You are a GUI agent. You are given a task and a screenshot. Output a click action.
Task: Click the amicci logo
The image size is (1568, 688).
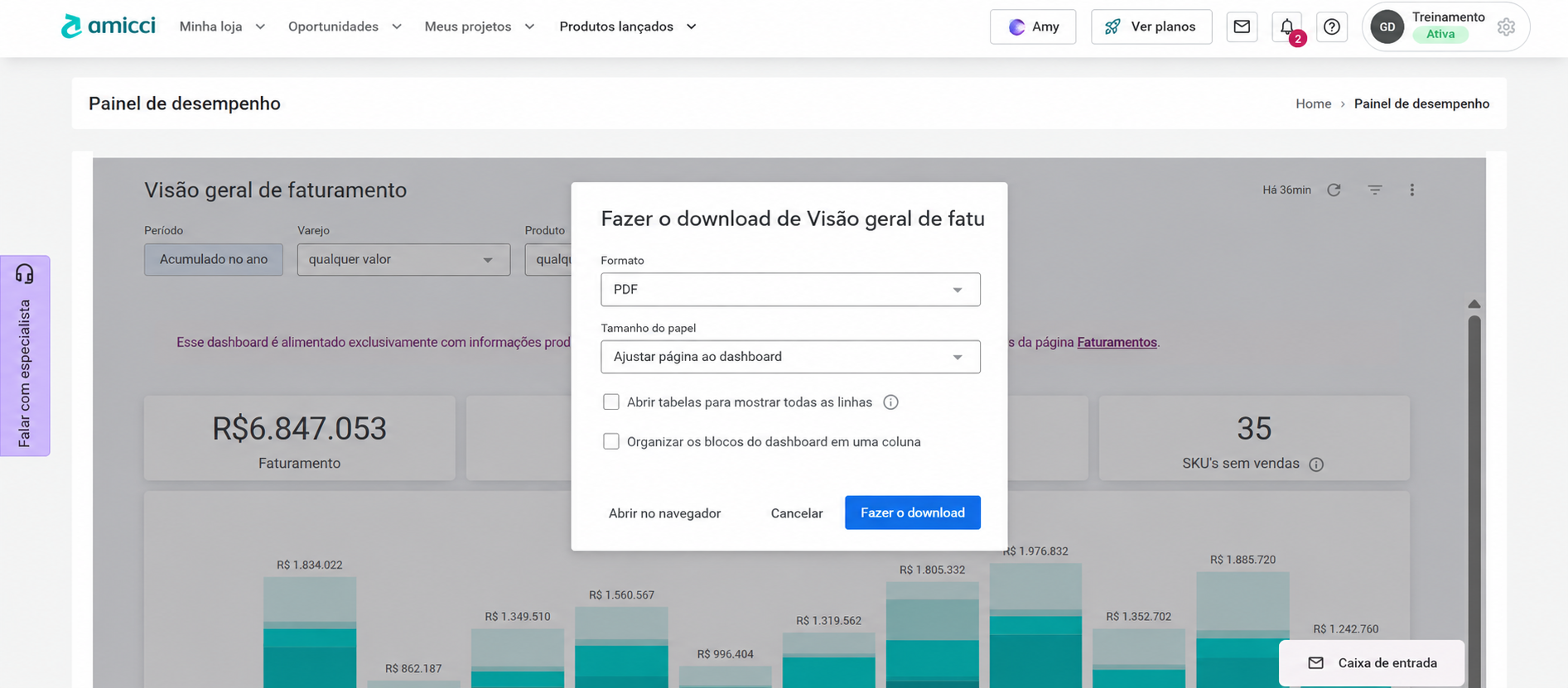(109, 26)
